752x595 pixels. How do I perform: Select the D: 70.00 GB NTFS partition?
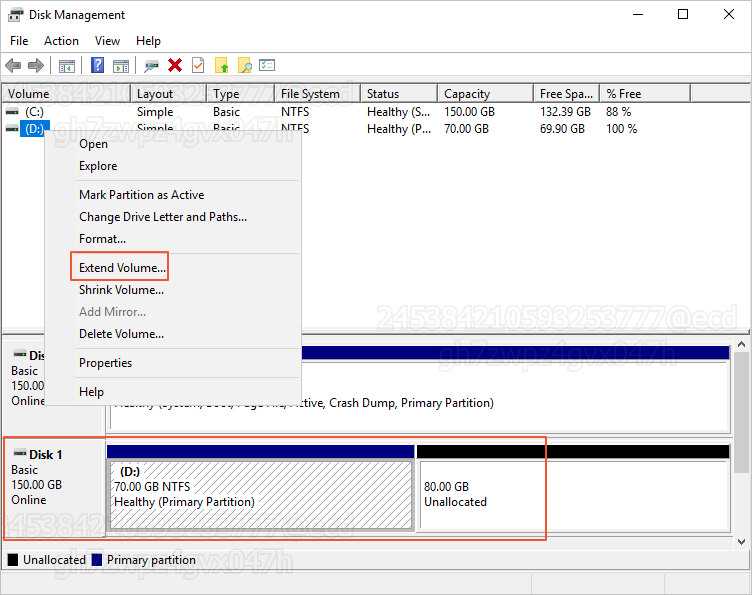[261, 488]
